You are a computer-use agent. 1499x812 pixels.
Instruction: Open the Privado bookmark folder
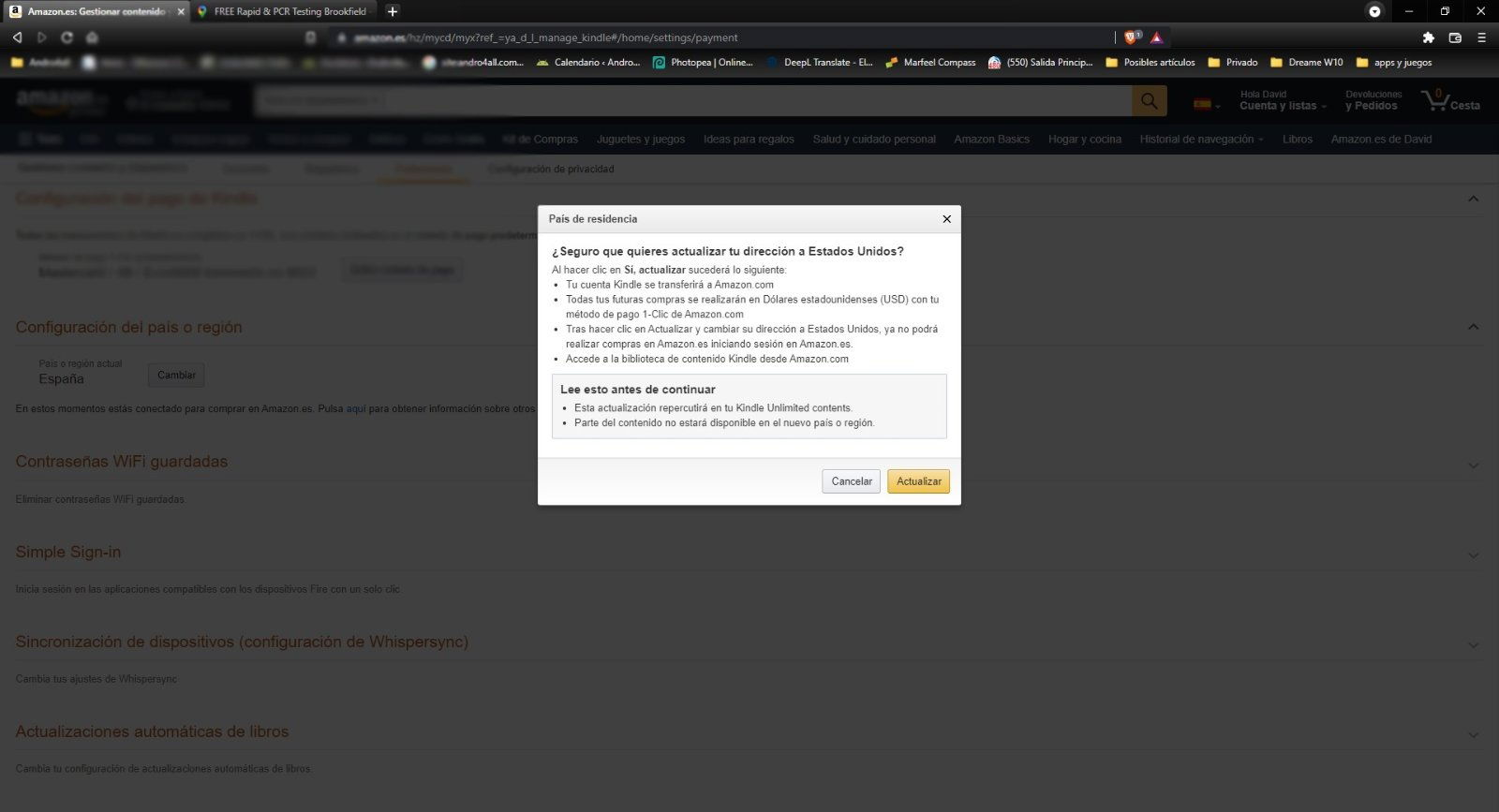tap(1232, 63)
